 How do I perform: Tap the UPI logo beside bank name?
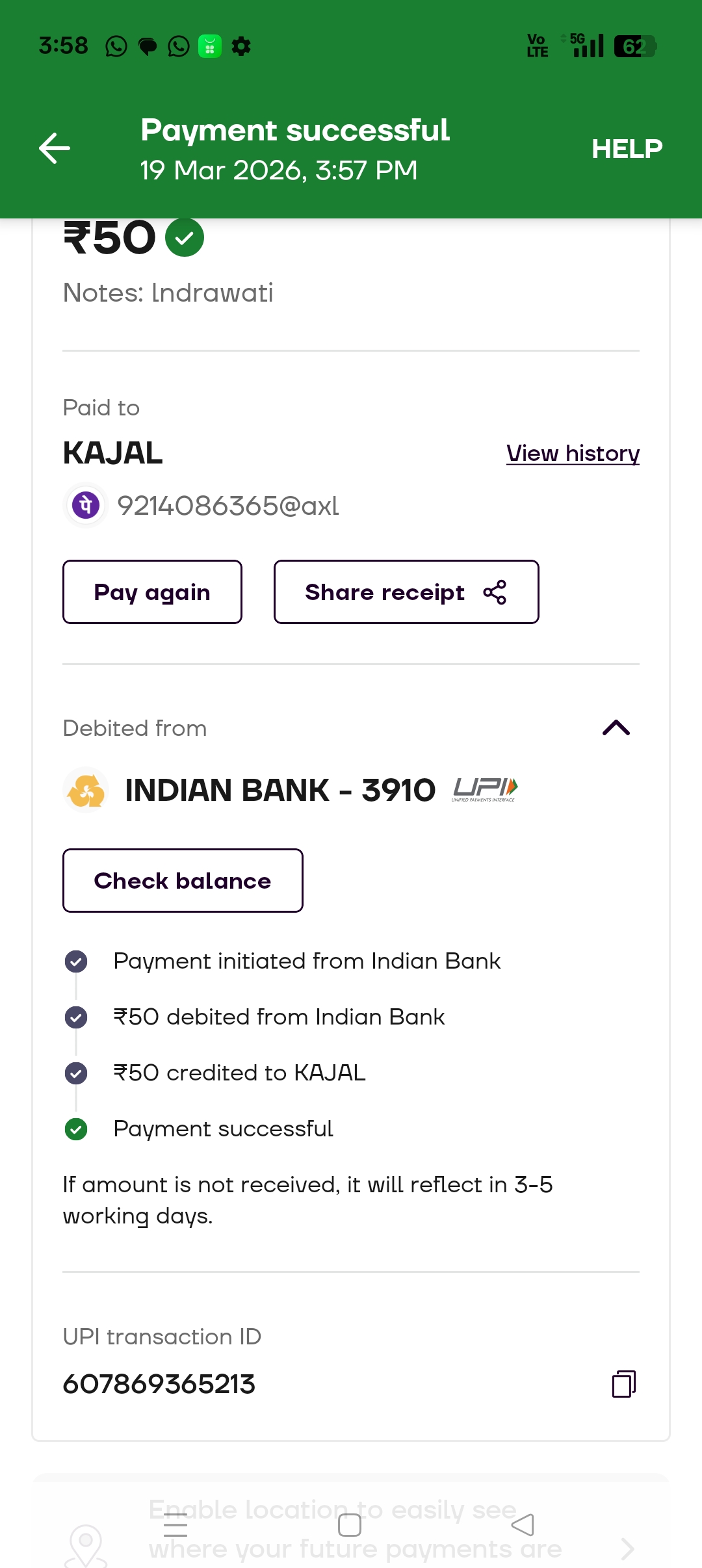[x=485, y=789]
